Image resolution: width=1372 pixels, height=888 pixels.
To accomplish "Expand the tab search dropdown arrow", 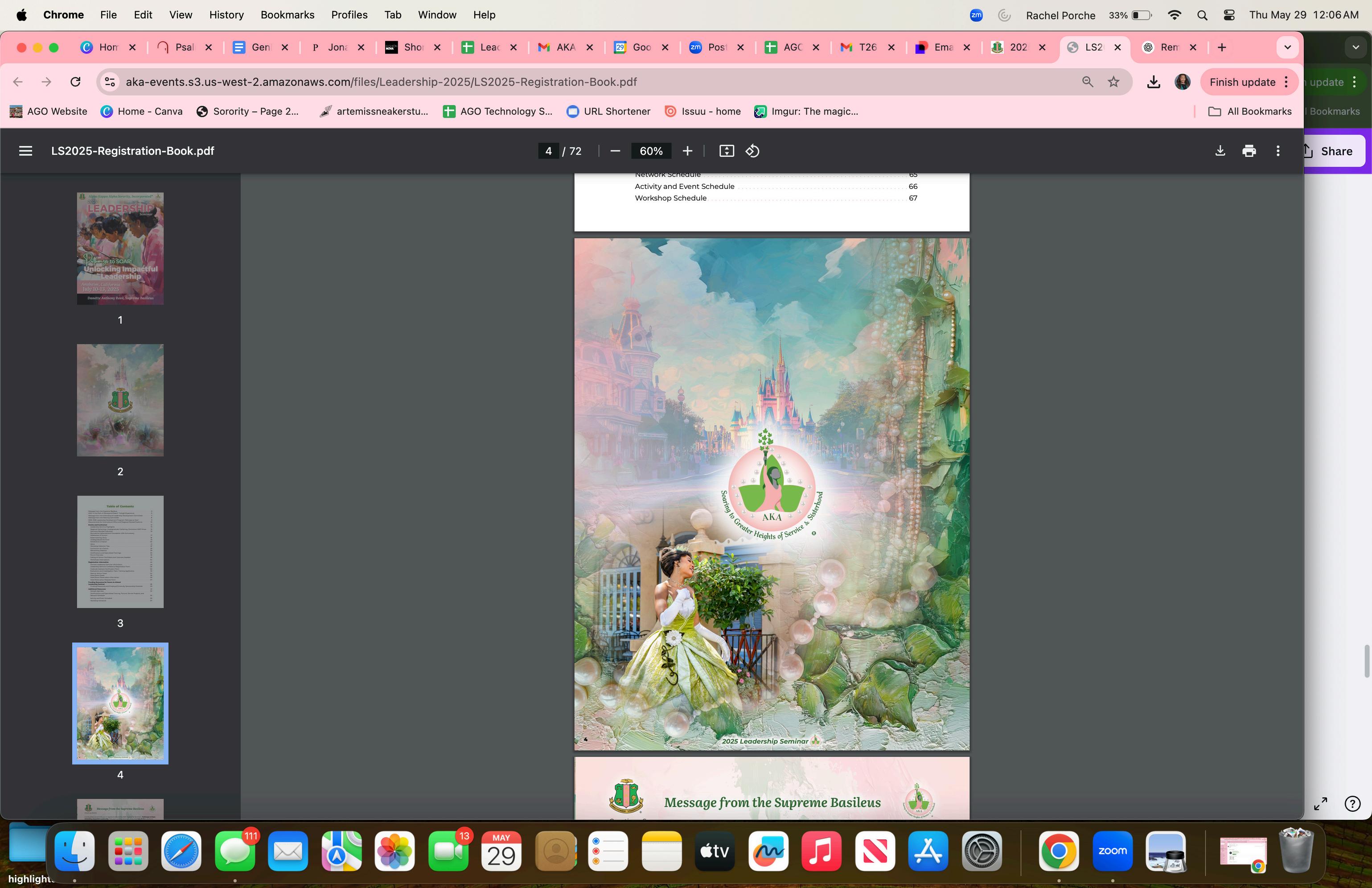I will [x=1287, y=47].
